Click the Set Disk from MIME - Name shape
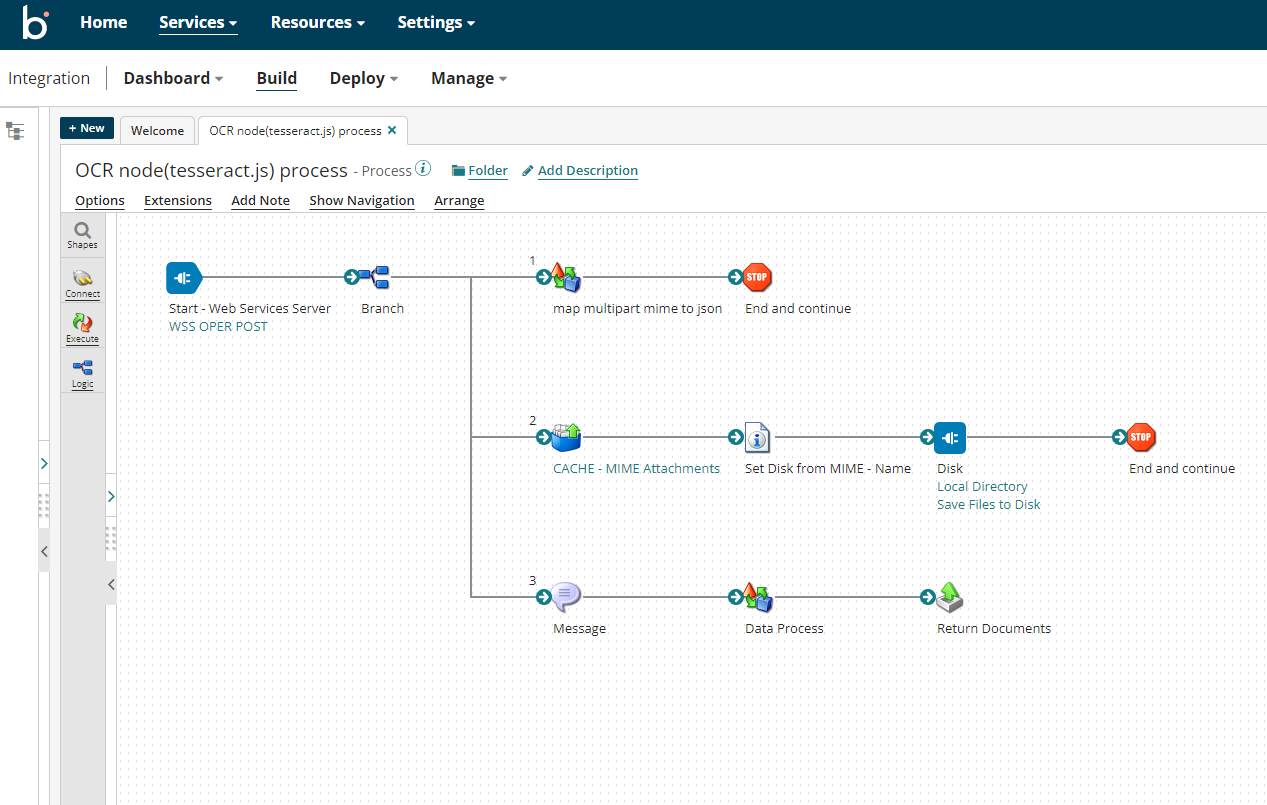The height and width of the screenshot is (805, 1267). (757, 437)
